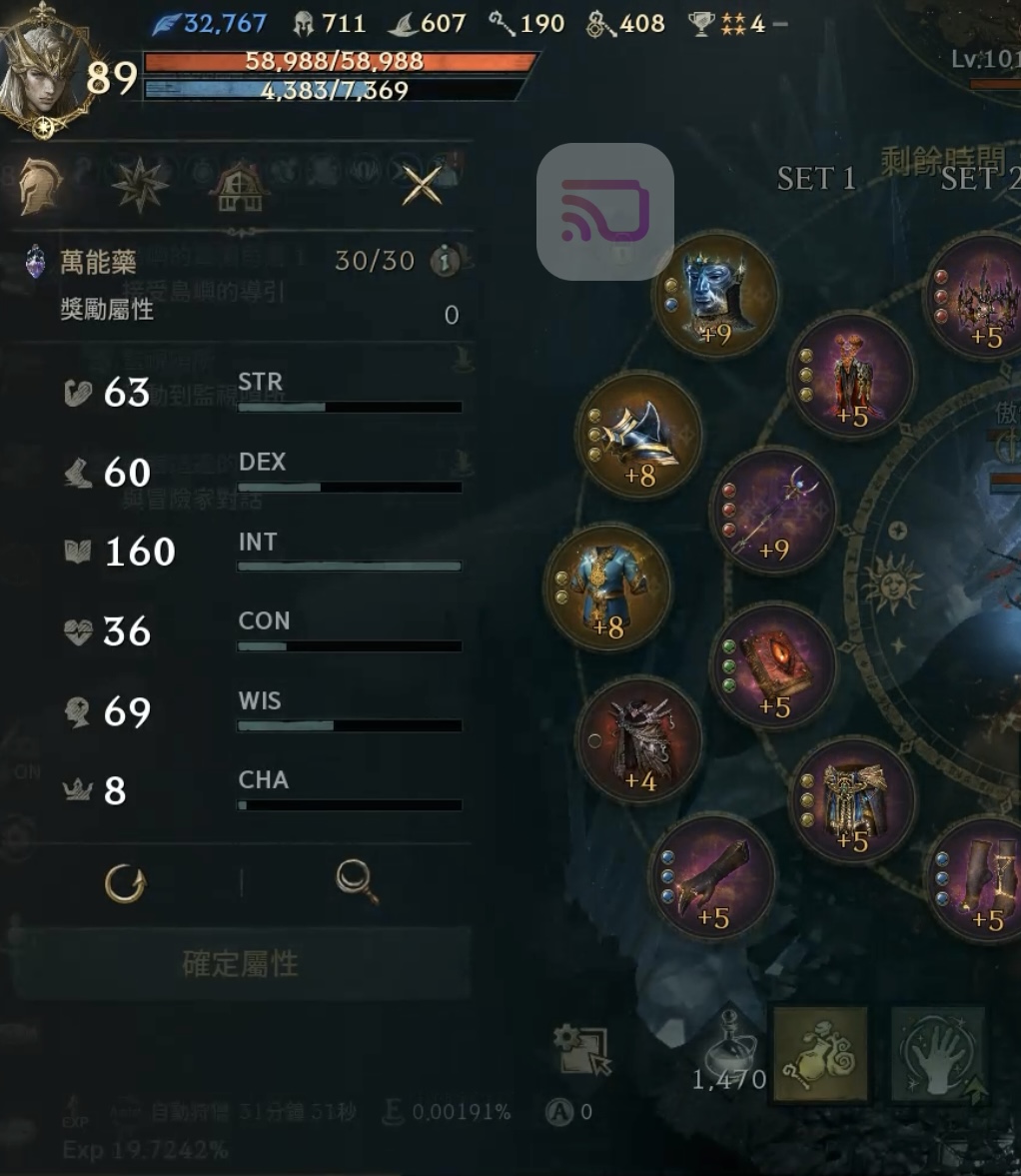Switch to SET 1 equipment tab

[815, 179]
